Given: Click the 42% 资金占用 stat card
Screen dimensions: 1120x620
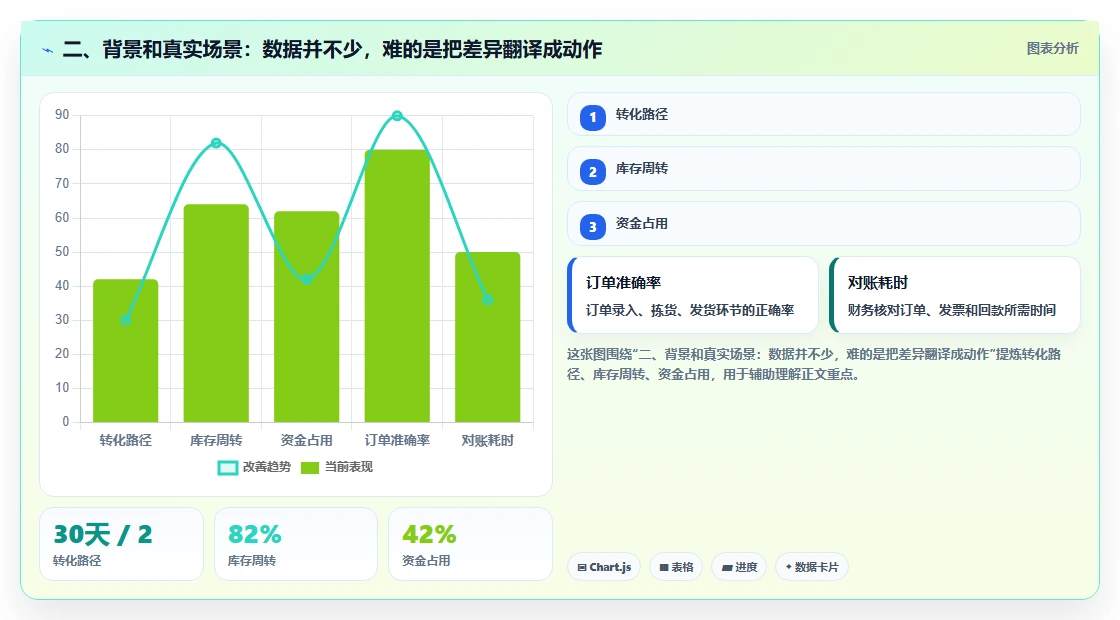Looking at the screenshot, I should pos(470,544).
